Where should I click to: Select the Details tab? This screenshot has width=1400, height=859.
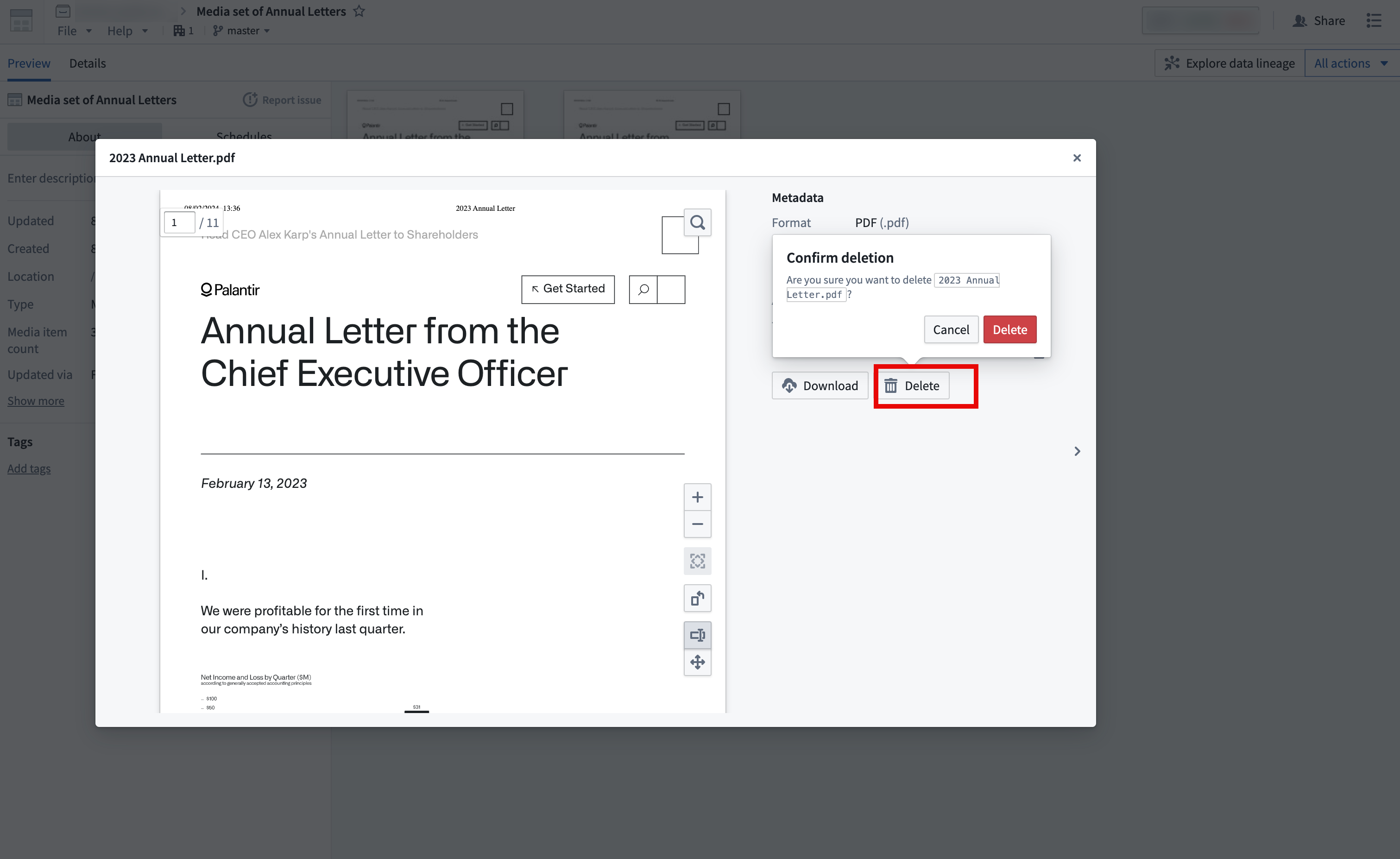(87, 63)
